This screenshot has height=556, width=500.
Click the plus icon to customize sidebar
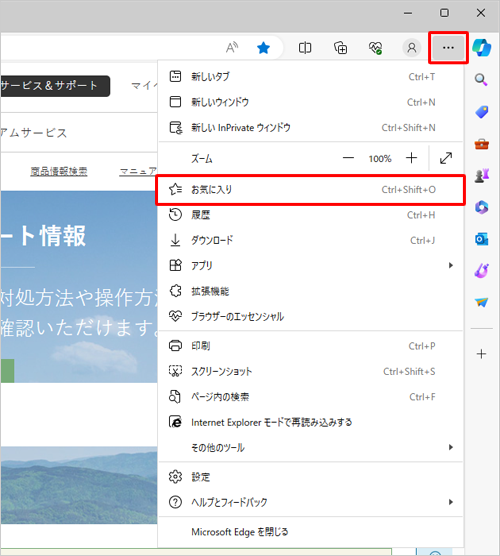481,354
